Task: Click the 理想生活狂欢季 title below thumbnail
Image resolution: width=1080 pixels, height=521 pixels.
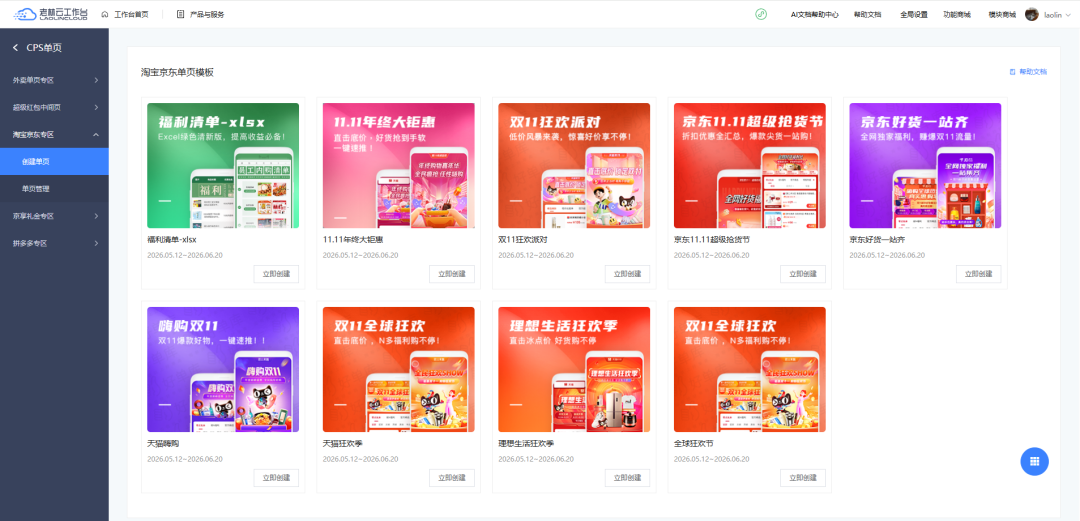Action: (x=527, y=444)
